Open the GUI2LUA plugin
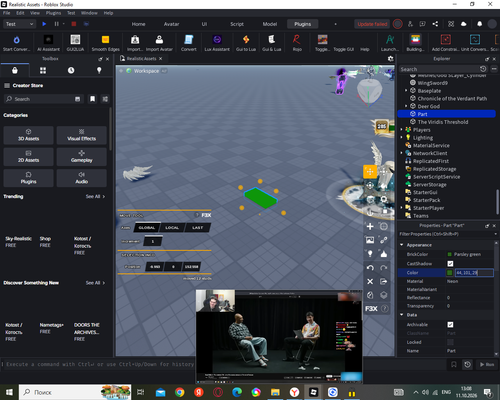 75,40
